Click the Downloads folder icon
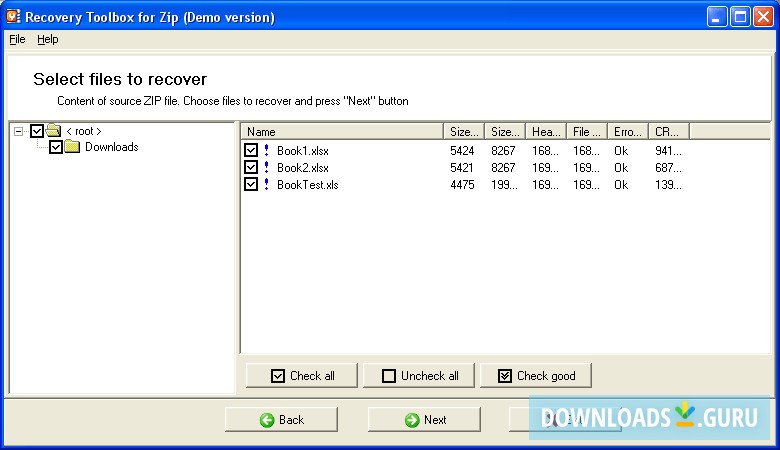780x450 pixels. 72,147
